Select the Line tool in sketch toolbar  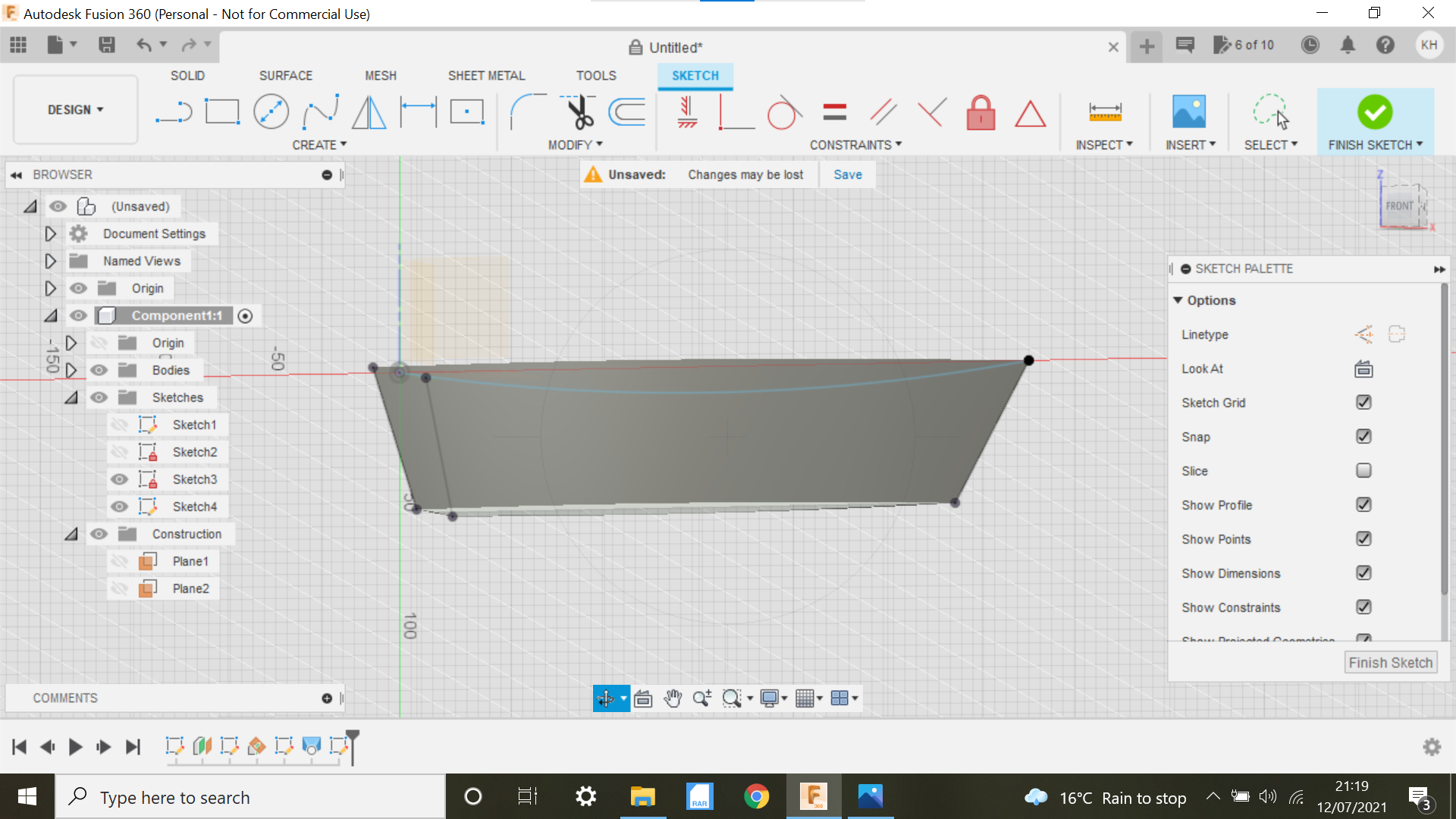click(x=173, y=111)
